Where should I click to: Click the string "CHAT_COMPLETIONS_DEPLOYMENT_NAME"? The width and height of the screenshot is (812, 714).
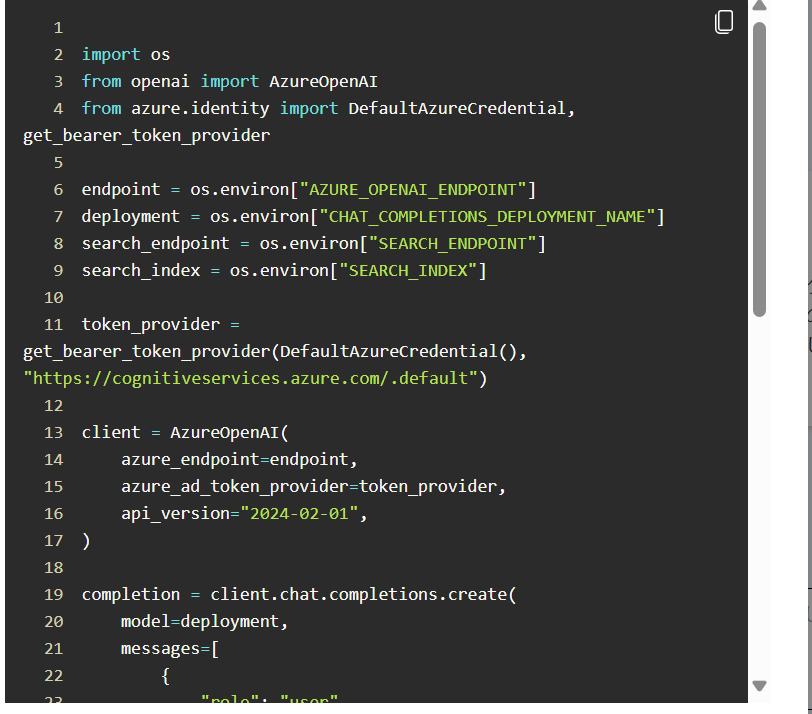[x=487, y=216]
